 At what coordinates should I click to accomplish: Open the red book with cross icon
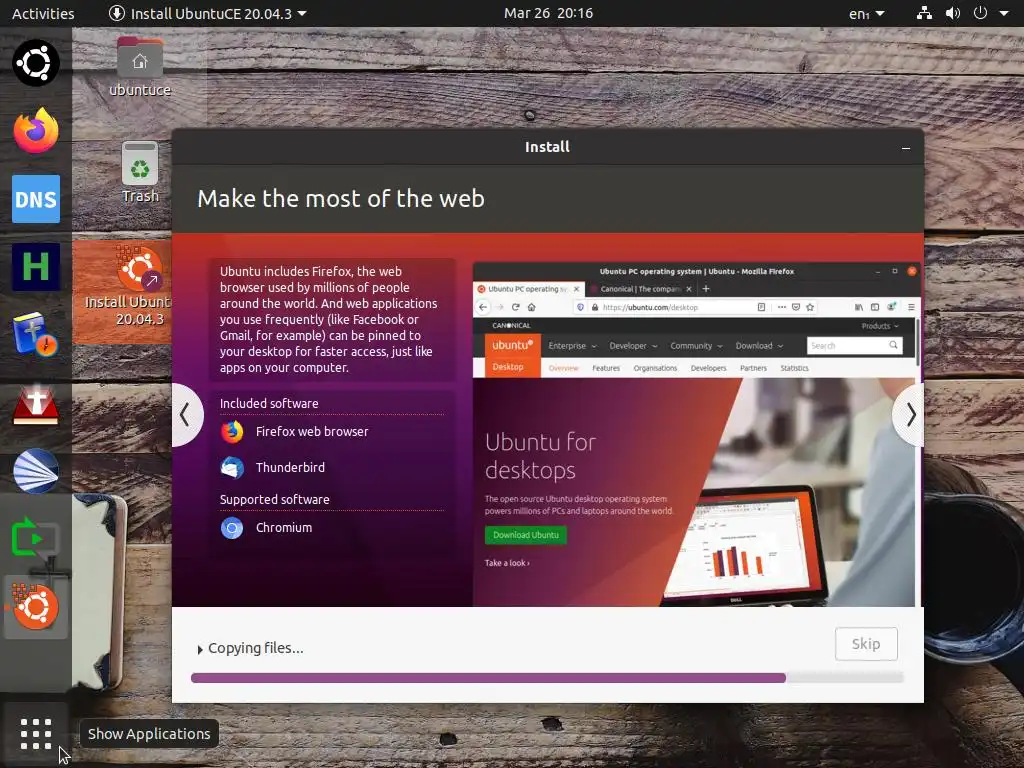pyautogui.click(x=36, y=403)
